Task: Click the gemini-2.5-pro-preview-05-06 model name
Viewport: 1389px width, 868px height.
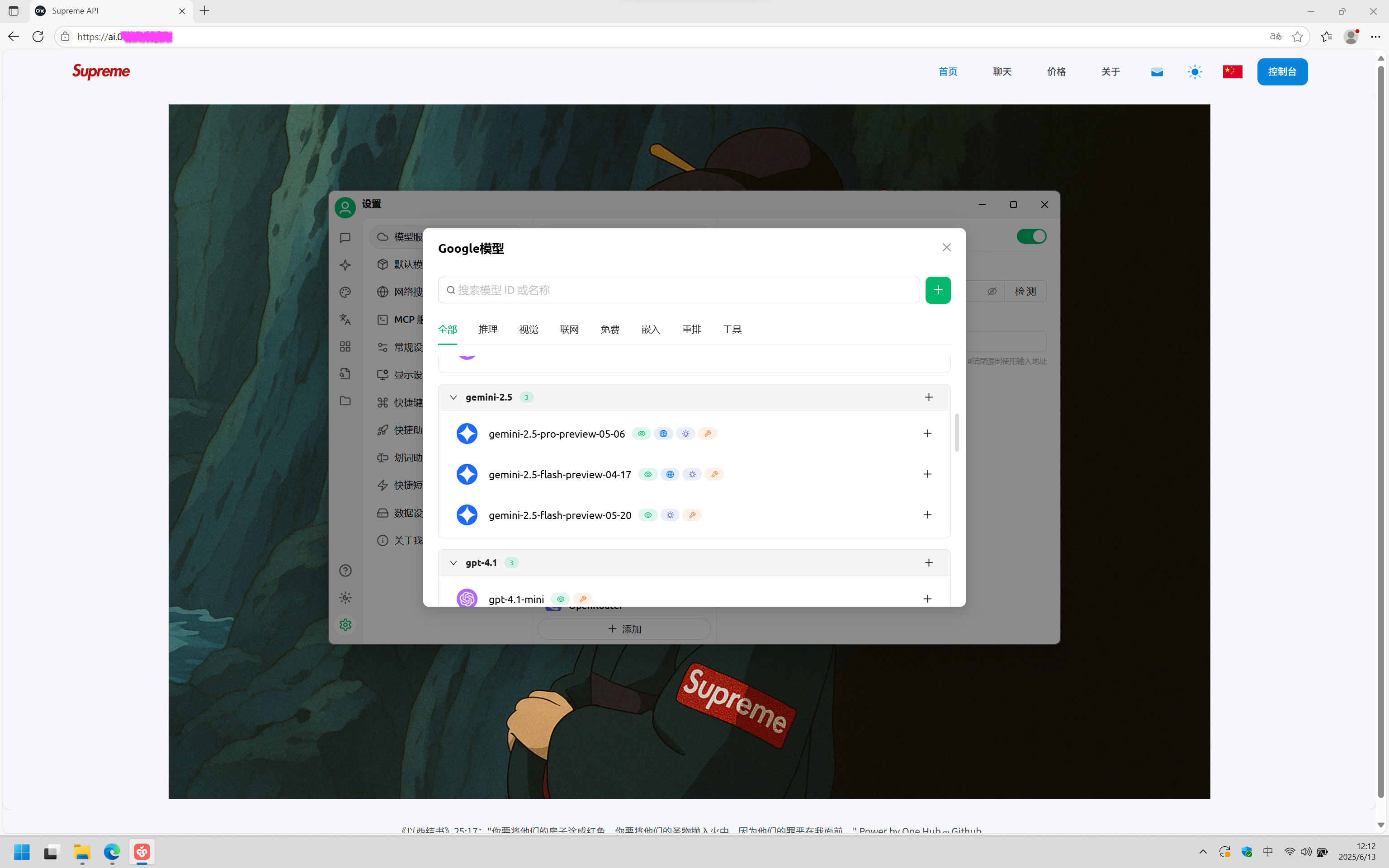Action: click(557, 434)
